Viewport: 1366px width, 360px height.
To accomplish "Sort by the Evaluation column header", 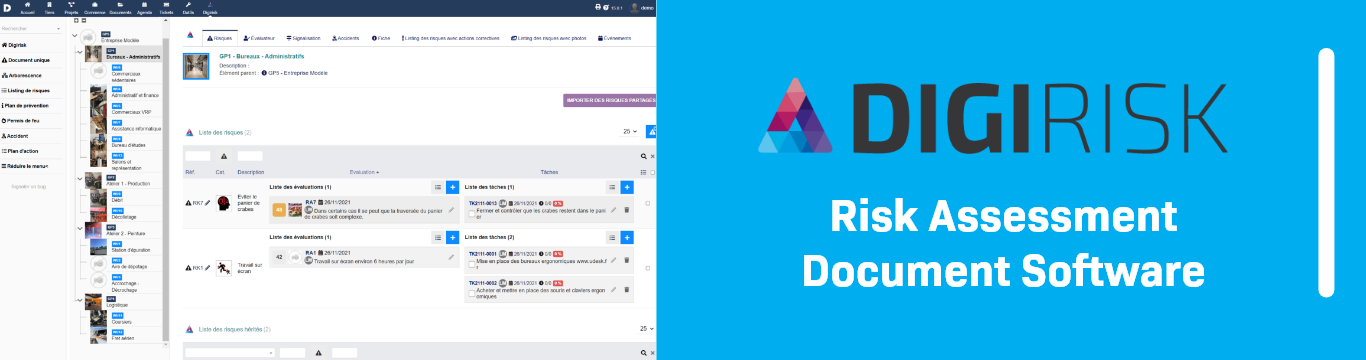I will (x=364, y=172).
